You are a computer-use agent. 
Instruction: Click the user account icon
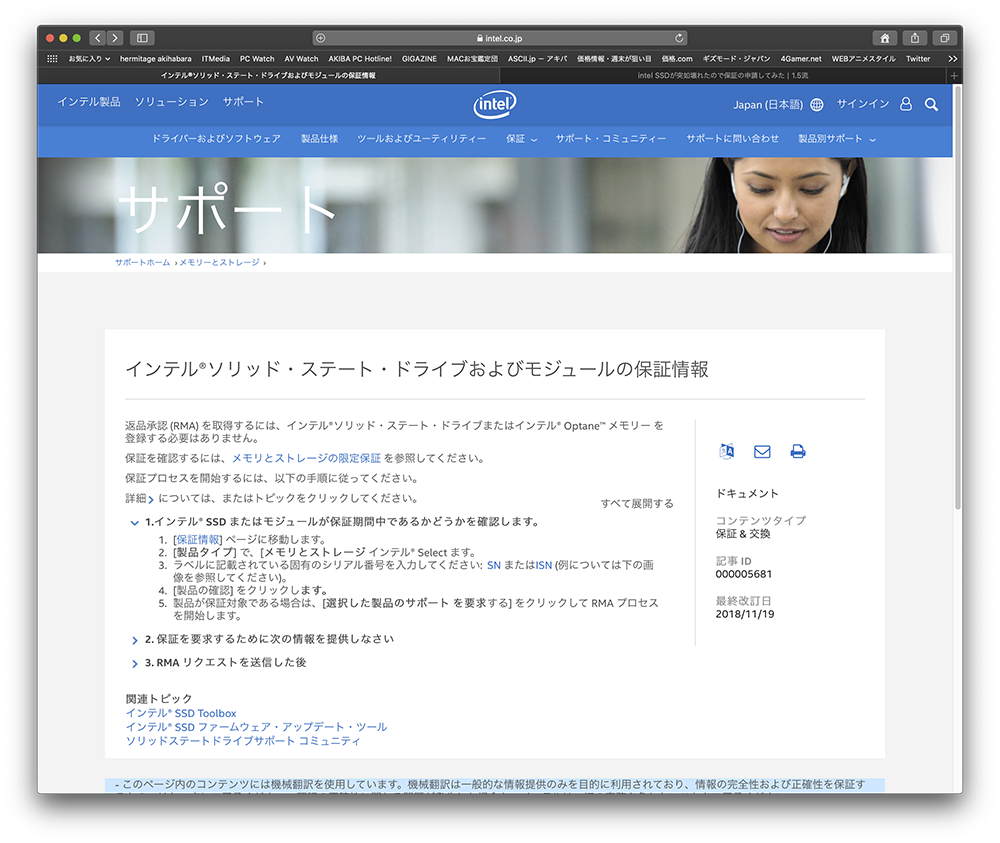tap(906, 104)
